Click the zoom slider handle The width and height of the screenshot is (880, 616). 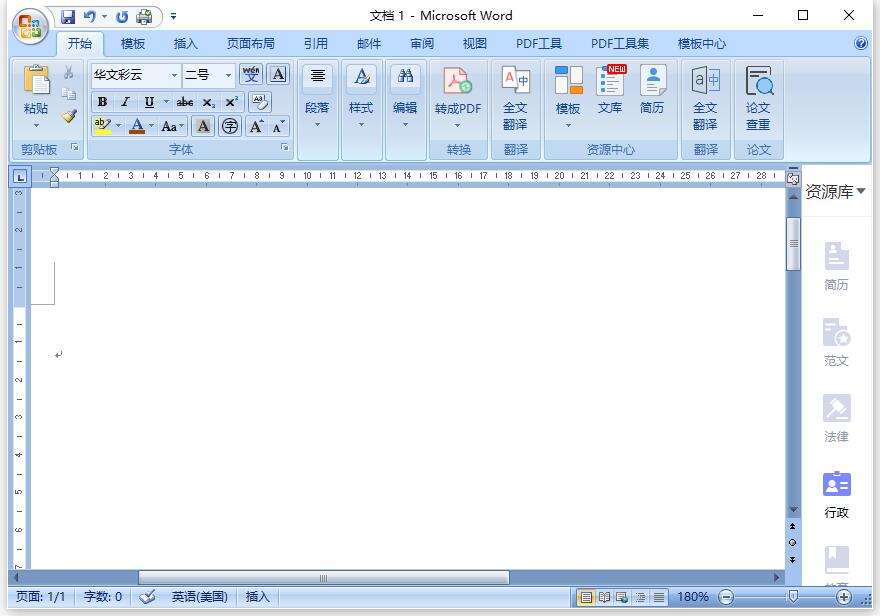click(x=793, y=597)
